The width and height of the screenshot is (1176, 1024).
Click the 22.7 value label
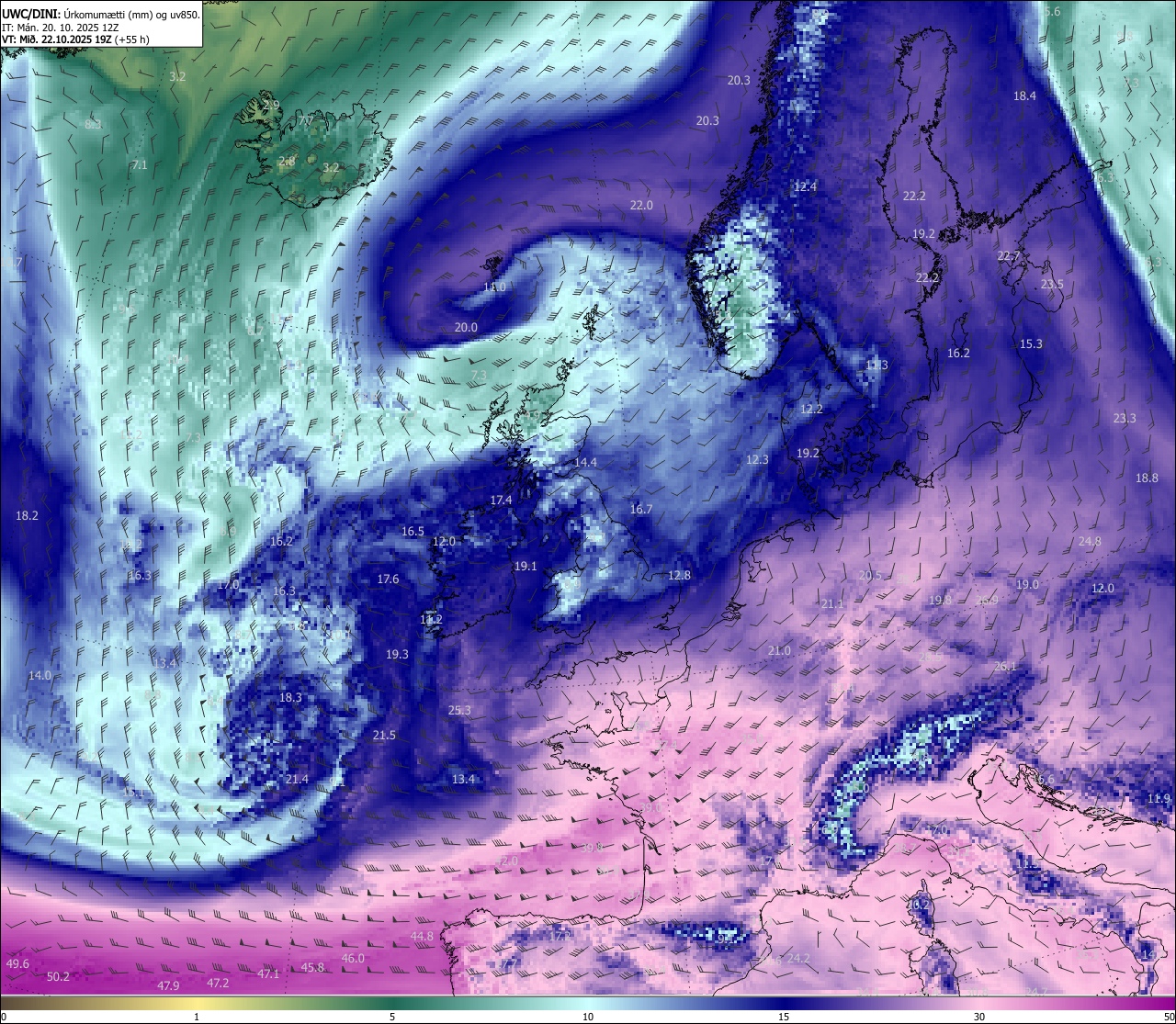pos(1009,256)
